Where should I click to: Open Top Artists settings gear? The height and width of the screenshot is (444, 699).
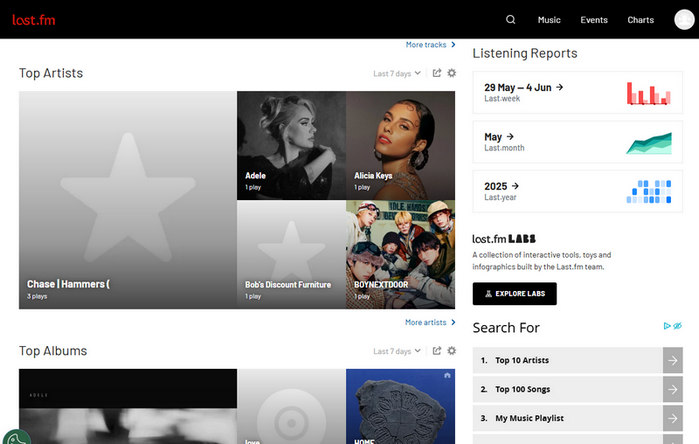point(452,73)
